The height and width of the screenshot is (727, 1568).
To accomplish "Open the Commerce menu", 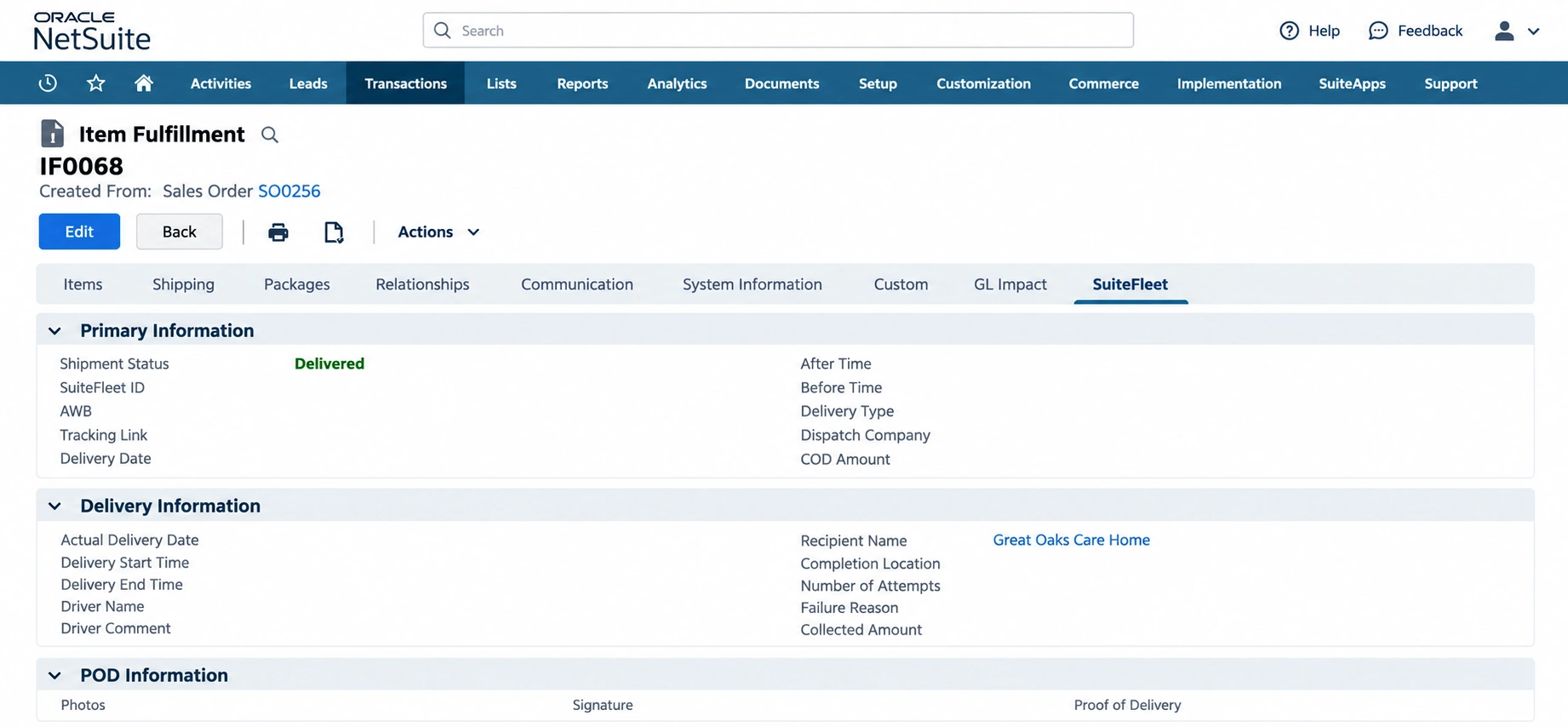I will click(1103, 83).
